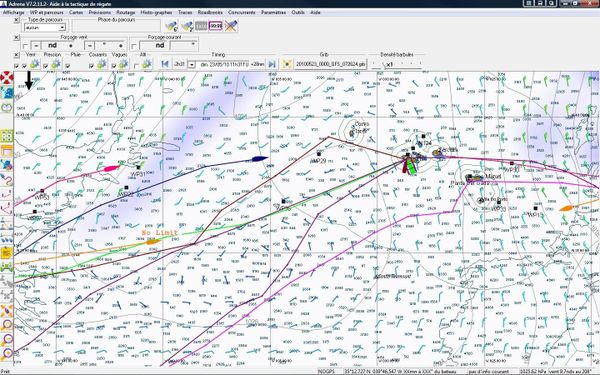Enable the Forçage courant checkbox
Screen dimensions: 600x375
tap(134, 46)
